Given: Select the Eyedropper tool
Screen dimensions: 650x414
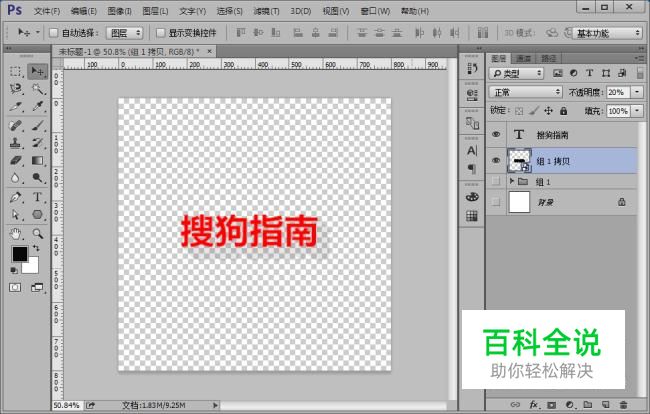Looking at the screenshot, I should [x=37, y=107].
